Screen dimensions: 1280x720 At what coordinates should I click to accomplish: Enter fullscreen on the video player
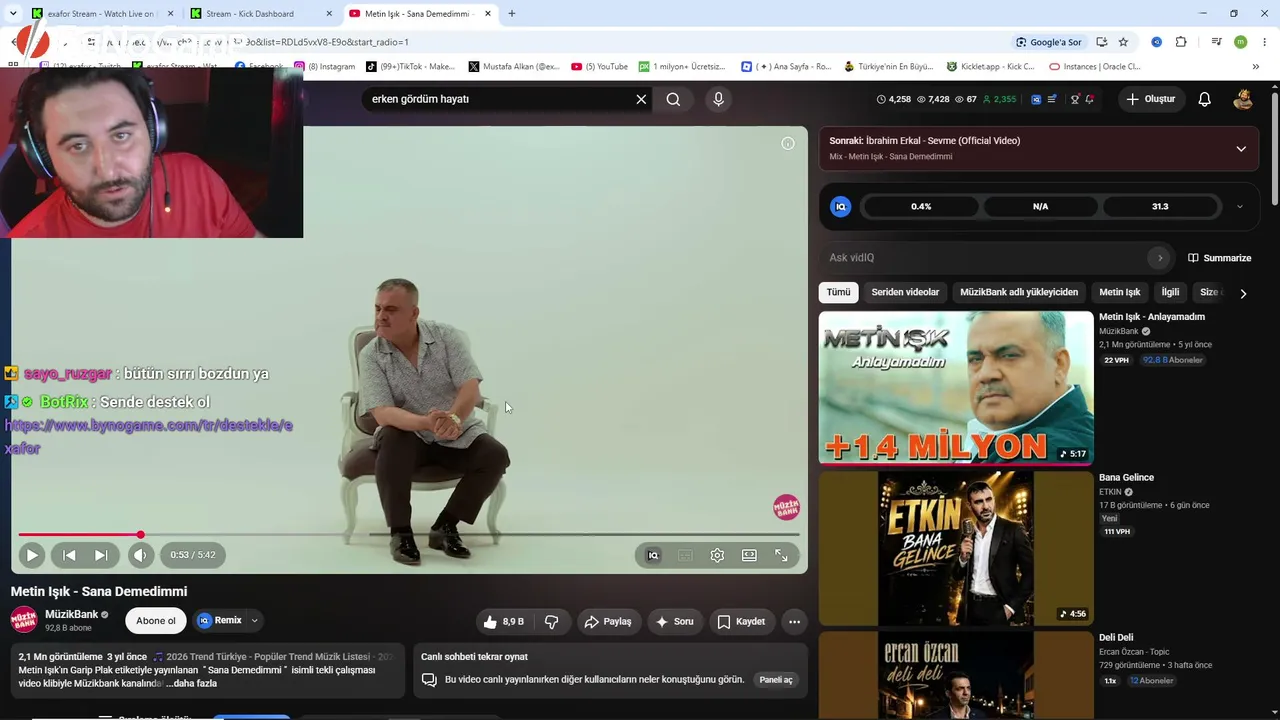click(x=781, y=555)
